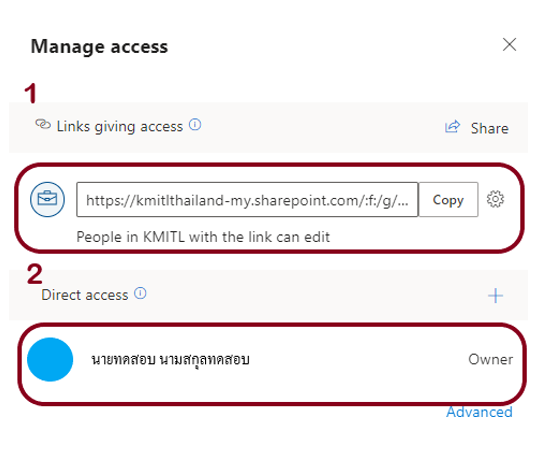Select the user นายทดสอบ นามสกุลทดสอบ

coord(170,360)
